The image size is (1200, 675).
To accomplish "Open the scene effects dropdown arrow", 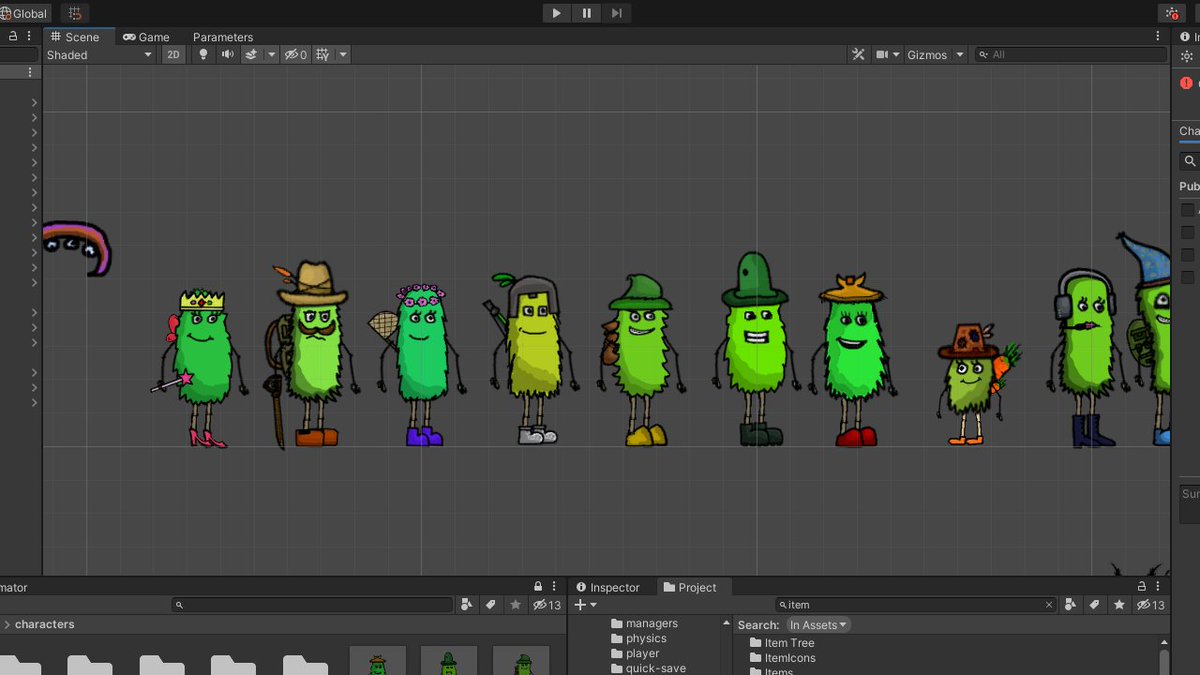I will 271,55.
